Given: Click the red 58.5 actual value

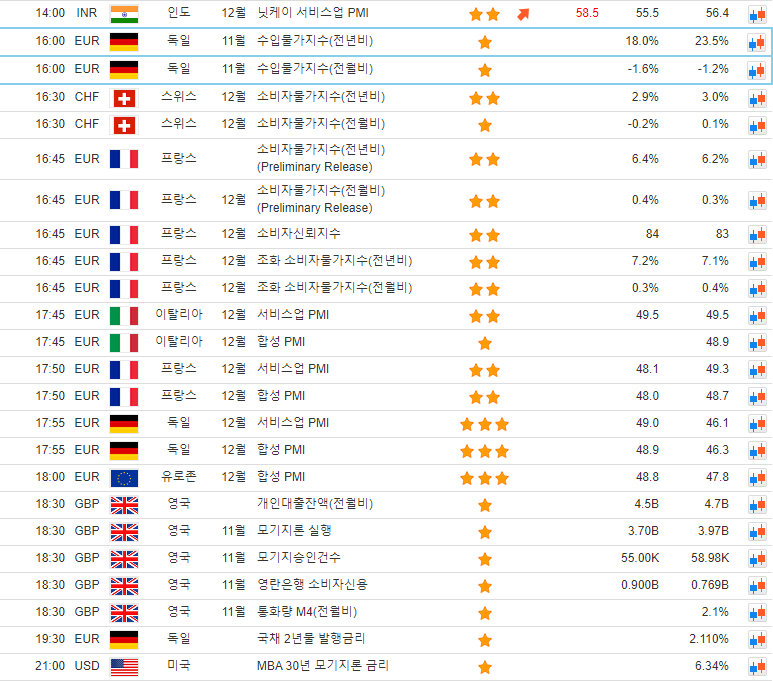Looking at the screenshot, I should pyautogui.click(x=587, y=14).
